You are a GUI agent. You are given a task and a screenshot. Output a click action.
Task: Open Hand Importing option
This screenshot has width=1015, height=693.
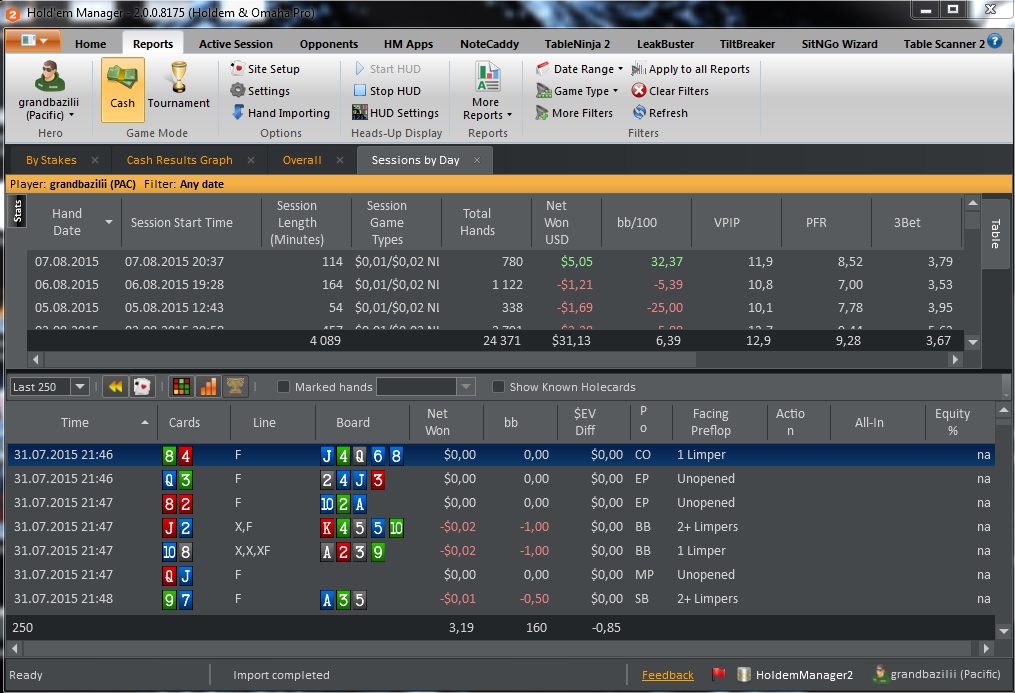[281, 113]
